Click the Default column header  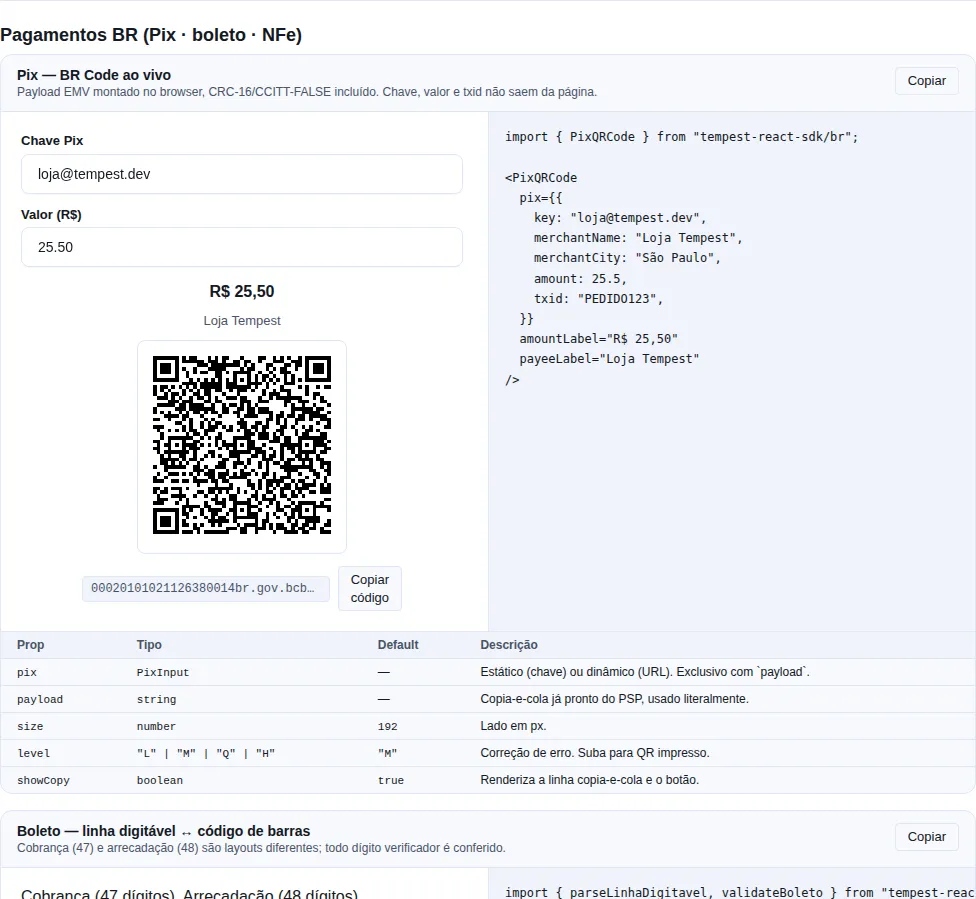click(x=398, y=645)
